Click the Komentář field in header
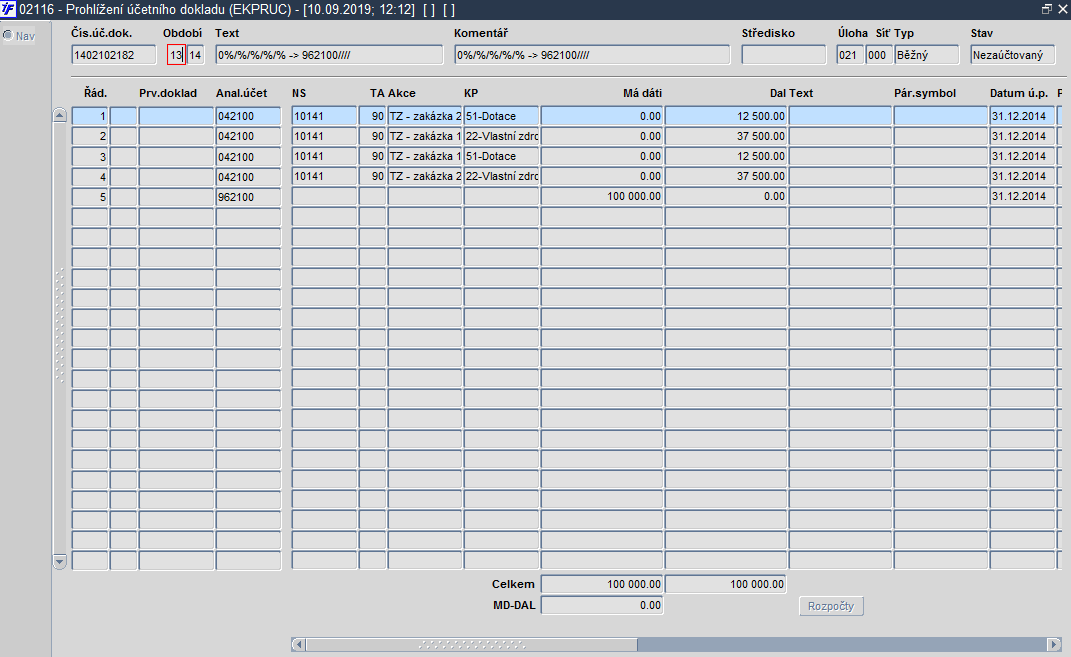1071x657 pixels. point(592,55)
